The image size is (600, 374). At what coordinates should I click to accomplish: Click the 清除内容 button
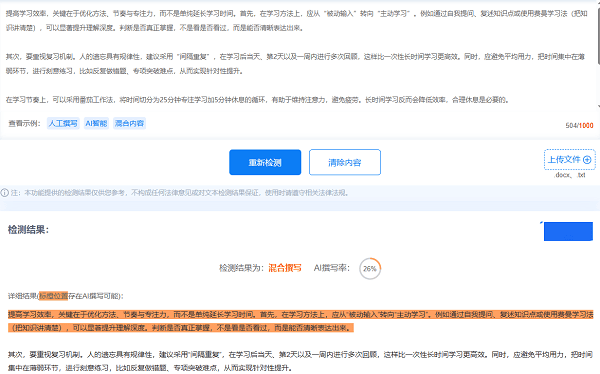(x=345, y=162)
